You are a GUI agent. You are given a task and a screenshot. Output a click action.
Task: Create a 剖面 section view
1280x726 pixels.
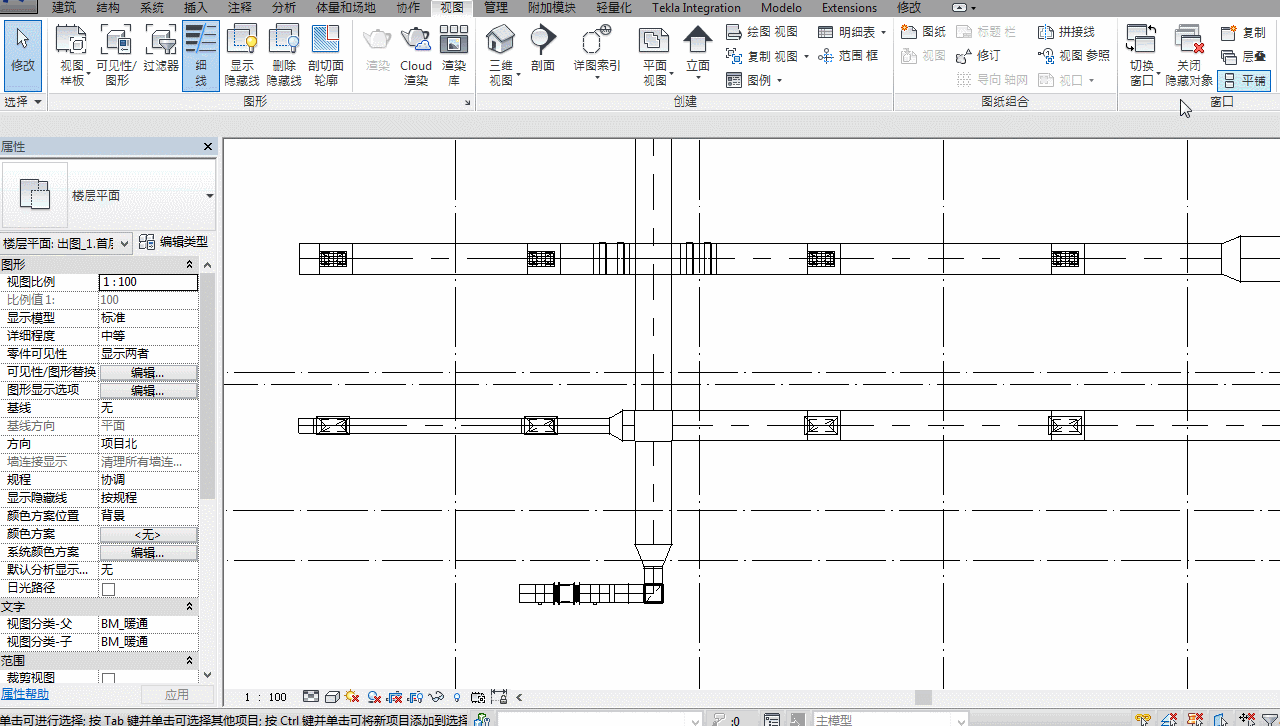pos(543,50)
